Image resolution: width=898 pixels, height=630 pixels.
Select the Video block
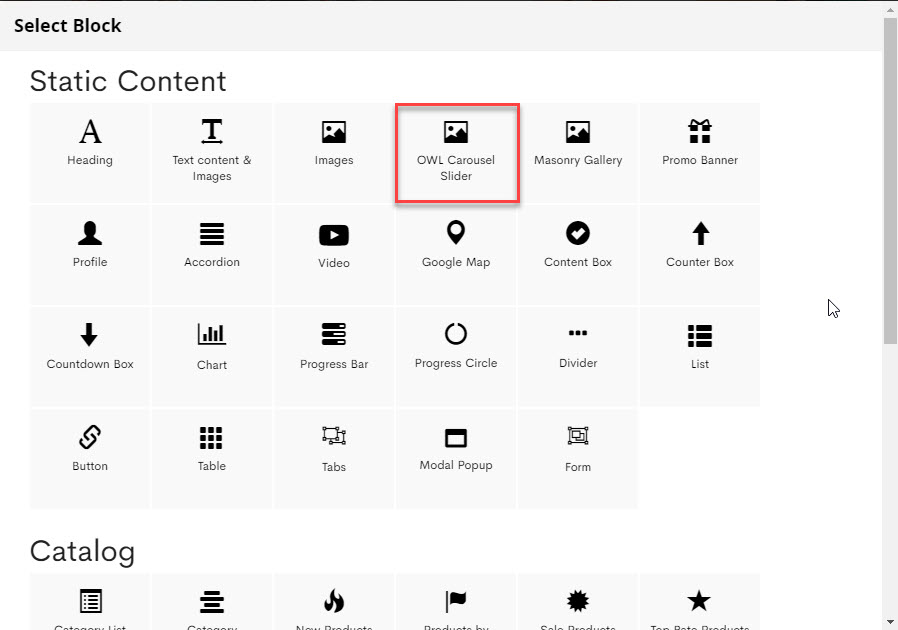[334, 255]
